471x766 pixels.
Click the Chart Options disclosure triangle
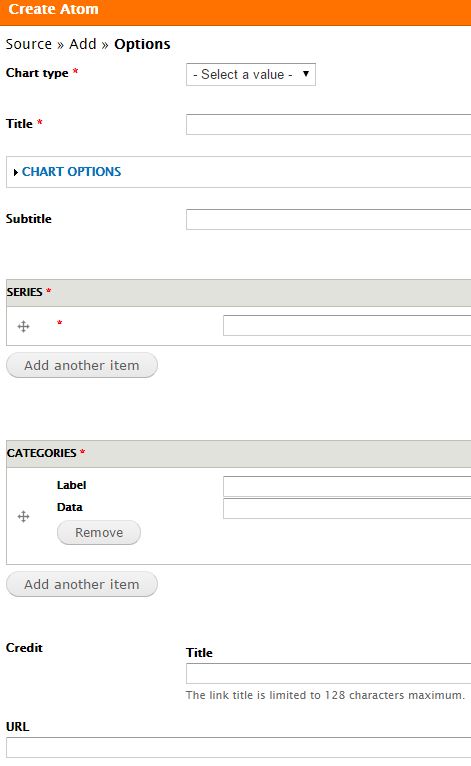(16, 172)
